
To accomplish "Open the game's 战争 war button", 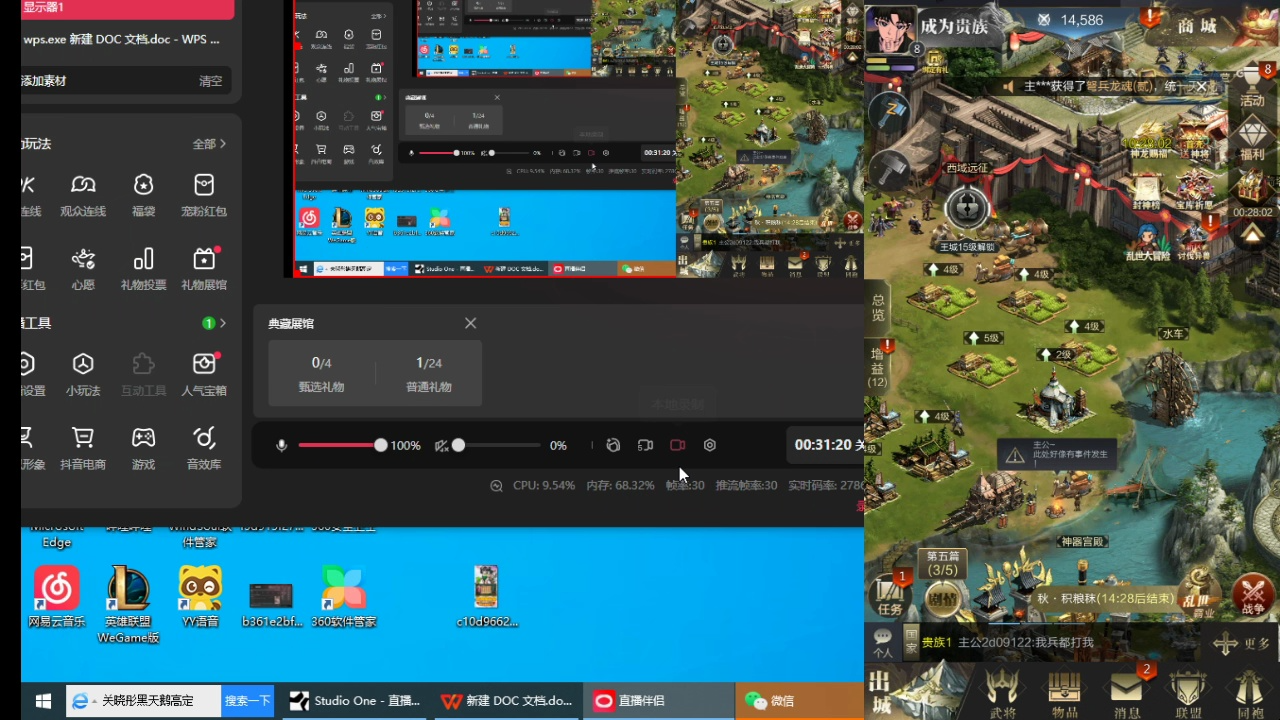I will click(1253, 594).
